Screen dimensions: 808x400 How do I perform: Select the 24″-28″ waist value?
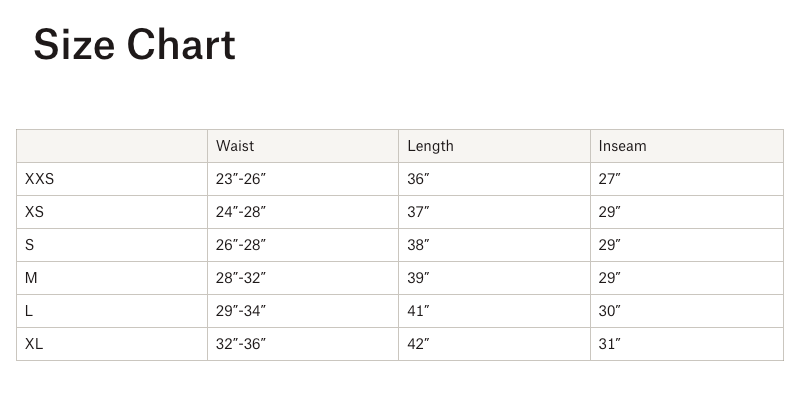pos(241,212)
